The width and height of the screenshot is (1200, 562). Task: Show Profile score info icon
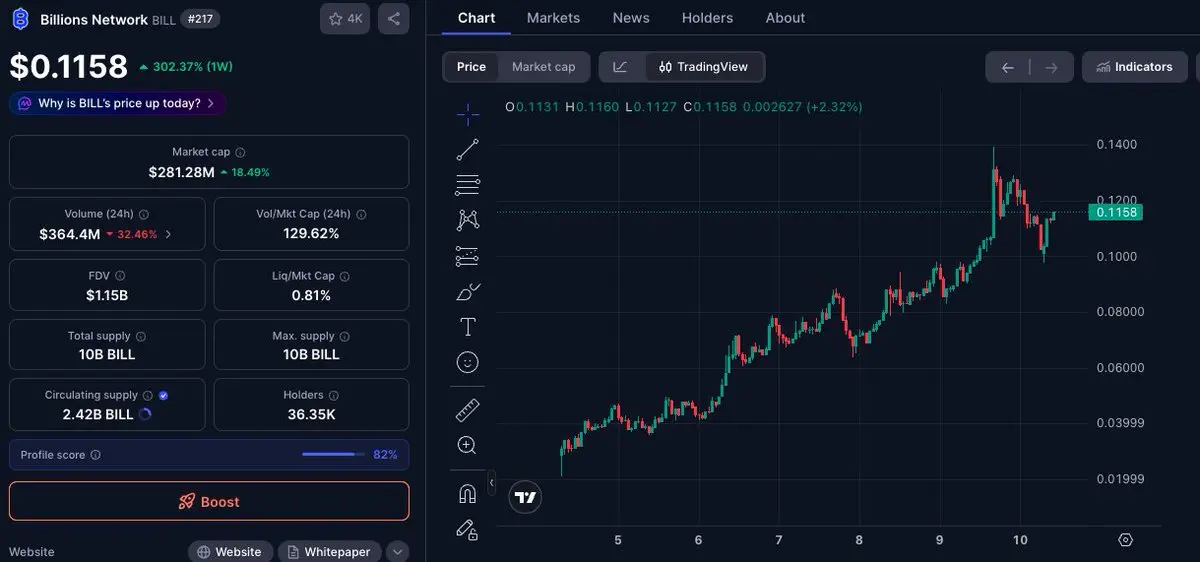96,455
